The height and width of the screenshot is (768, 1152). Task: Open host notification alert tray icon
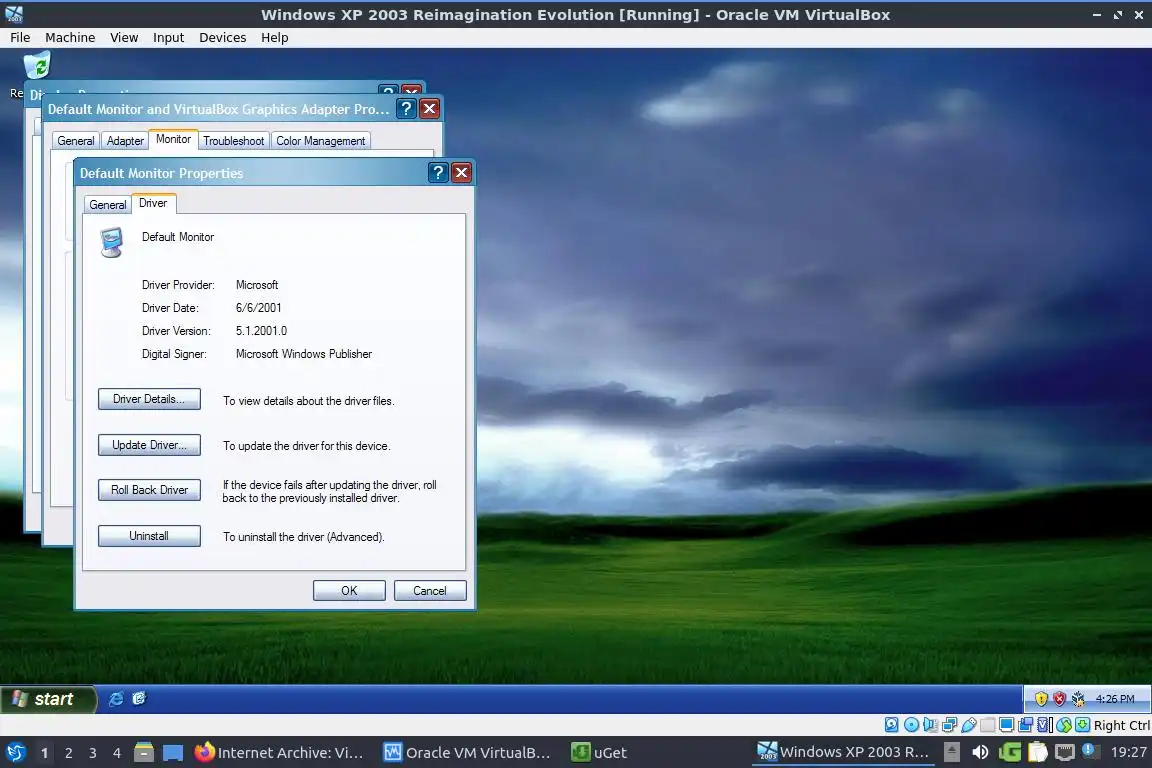(1090, 751)
